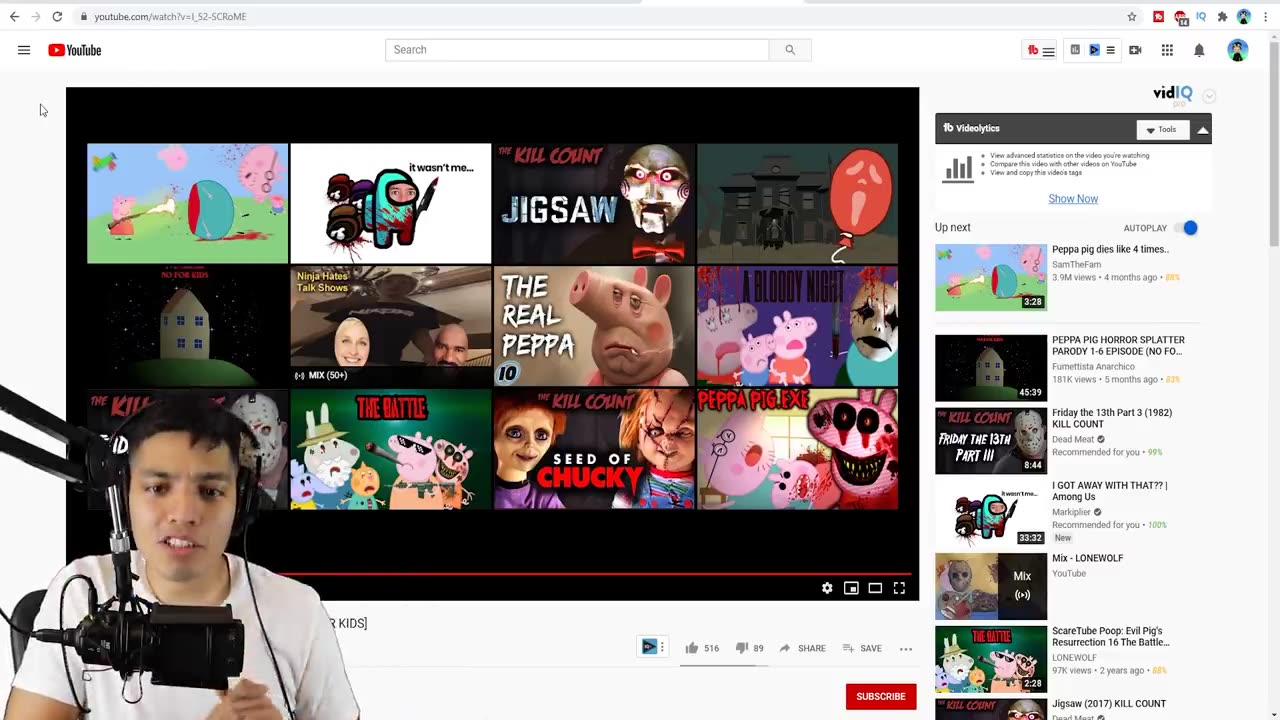
Task: Click the SamTheFam channel name
Action: pyautogui.click(x=1076, y=265)
